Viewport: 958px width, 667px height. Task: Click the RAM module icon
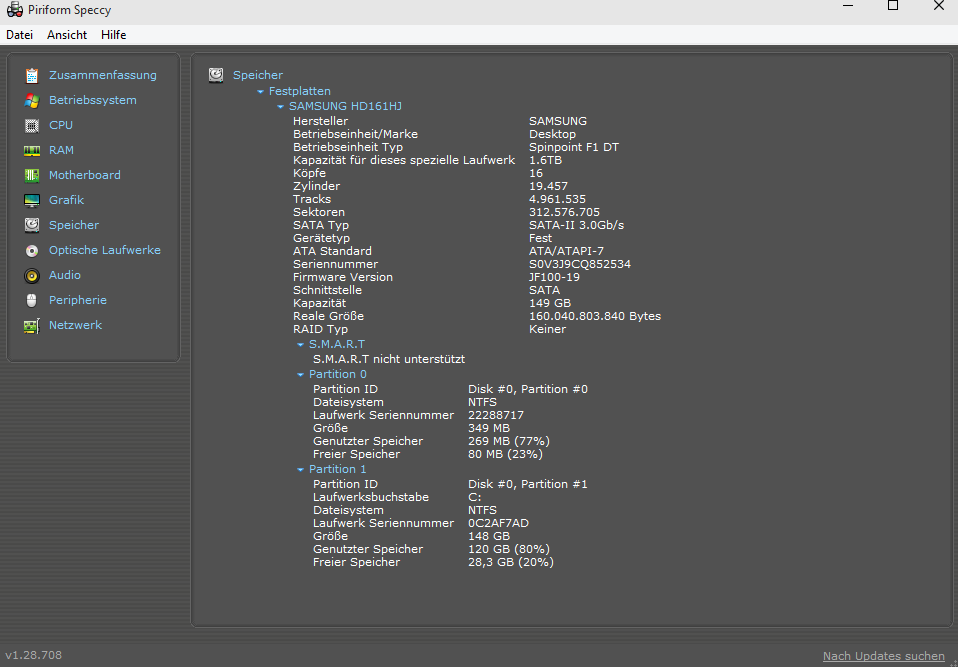pyautogui.click(x=32, y=150)
